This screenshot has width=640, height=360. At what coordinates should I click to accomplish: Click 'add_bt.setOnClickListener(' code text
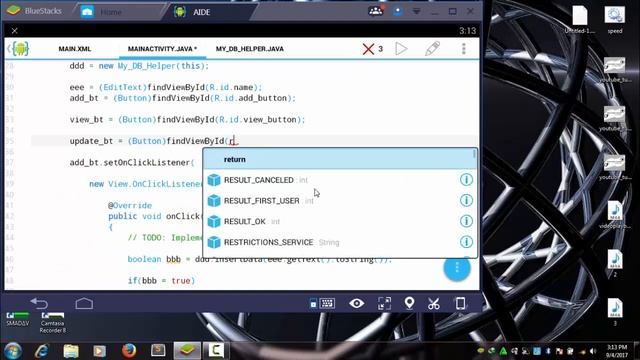pyautogui.click(x=132, y=162)
